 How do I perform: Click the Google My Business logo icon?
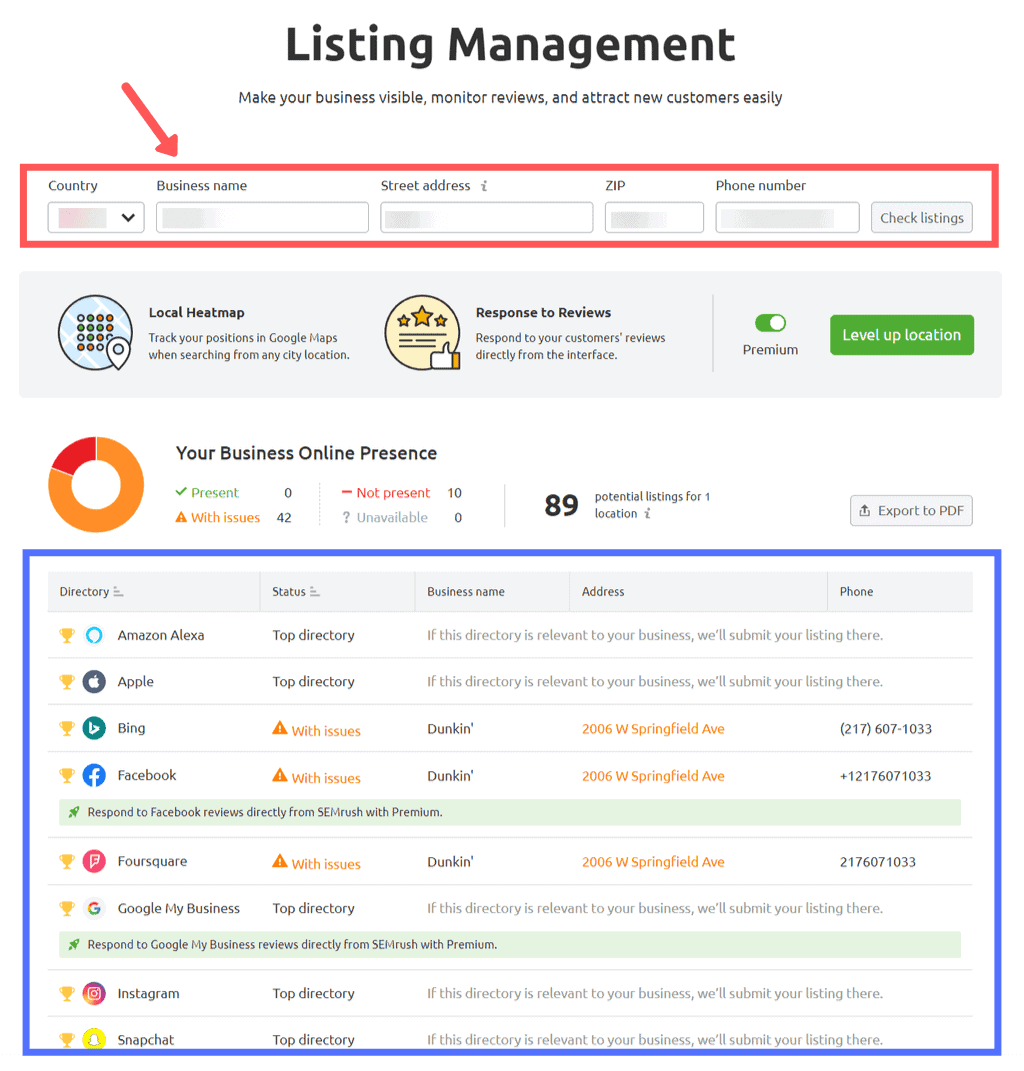pyautogui.click(x=94, y=908)
